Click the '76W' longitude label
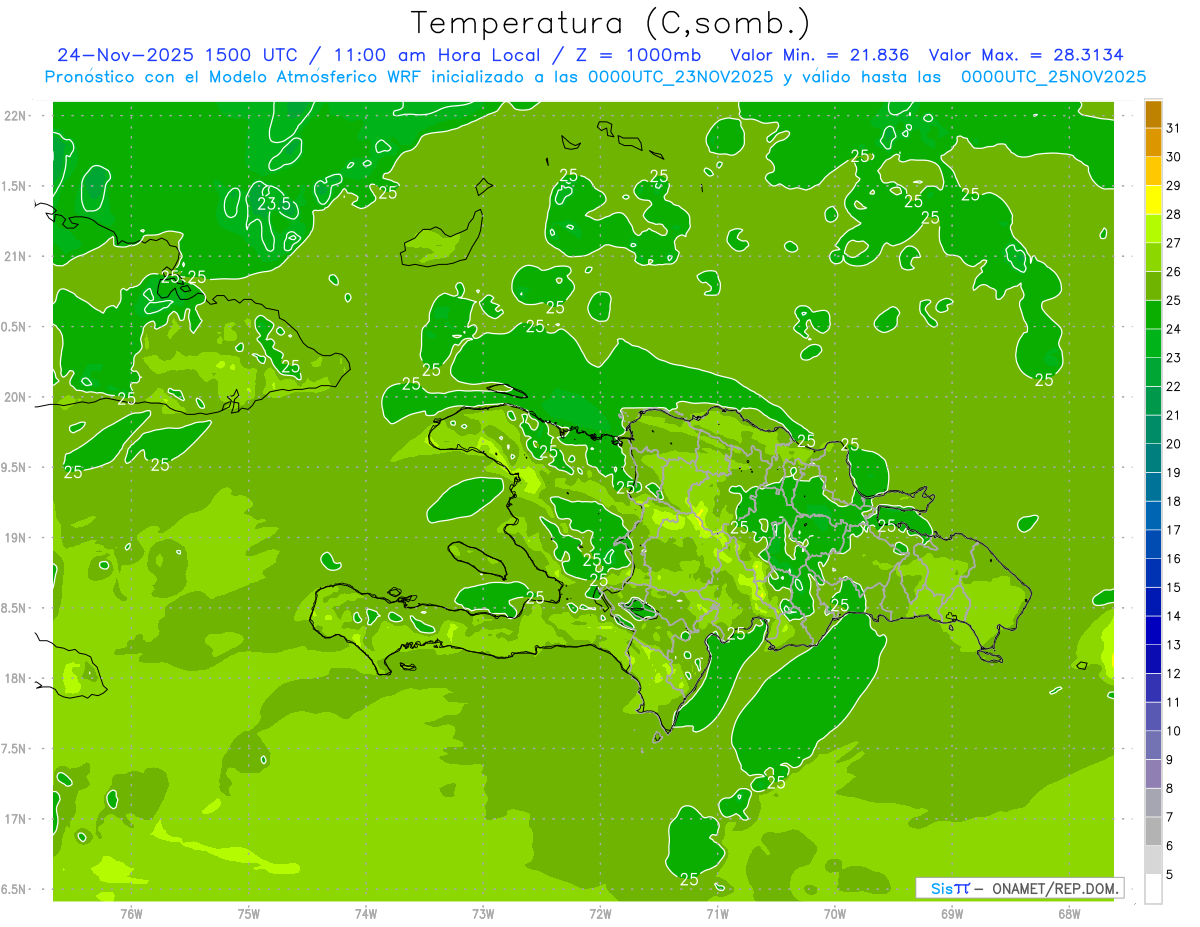Screen dimensions: 1200x927 [x=131, y=913]
